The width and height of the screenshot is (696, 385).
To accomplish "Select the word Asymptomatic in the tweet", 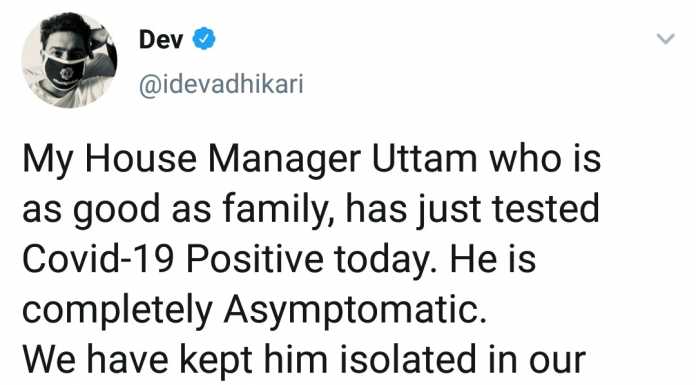I will 354,312.
